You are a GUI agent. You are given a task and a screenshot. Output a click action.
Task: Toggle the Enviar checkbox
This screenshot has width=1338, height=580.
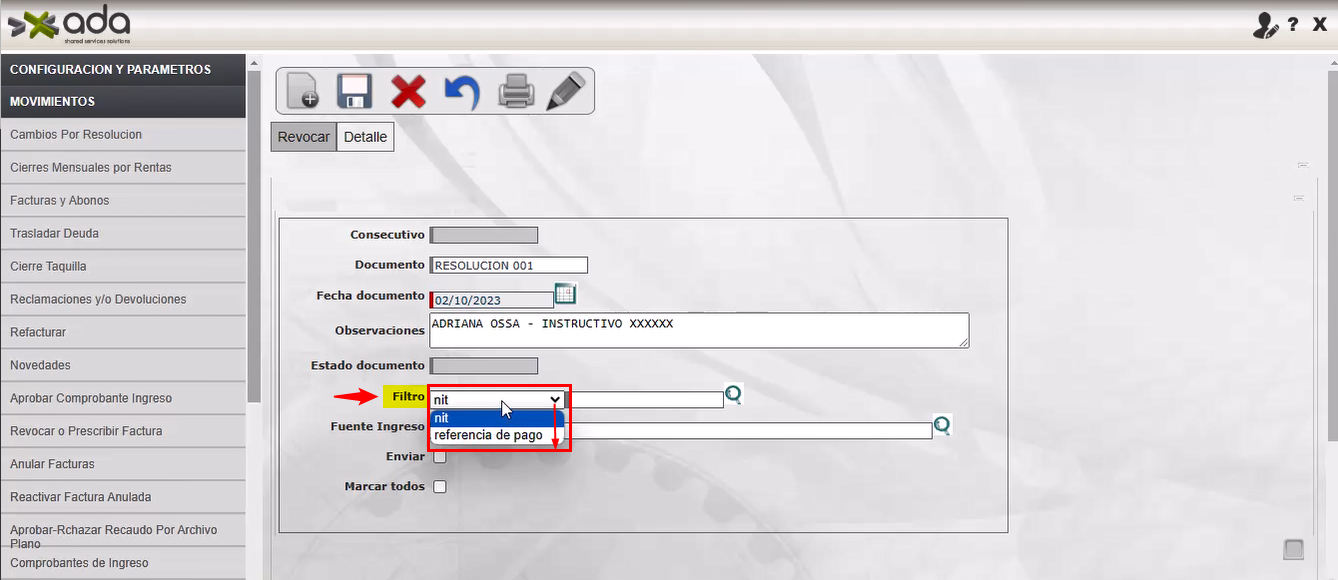point(439,457)
